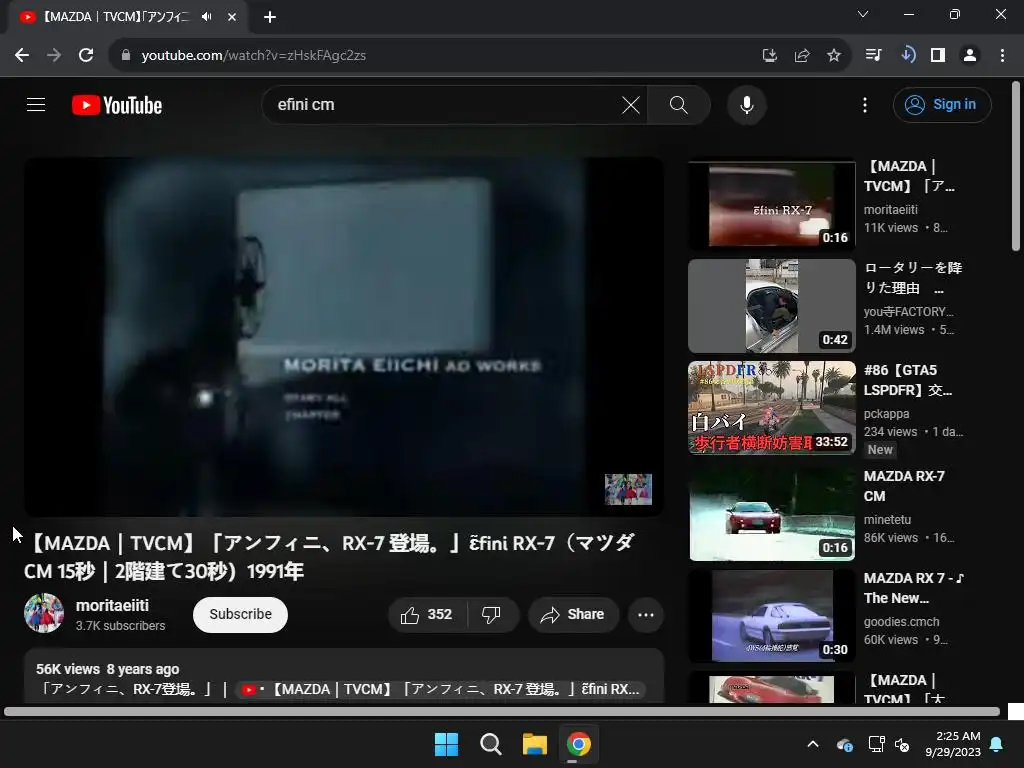Open Chrome three-dot menu
This screenshot has width=1024, height=768.
coord(1002,55)
